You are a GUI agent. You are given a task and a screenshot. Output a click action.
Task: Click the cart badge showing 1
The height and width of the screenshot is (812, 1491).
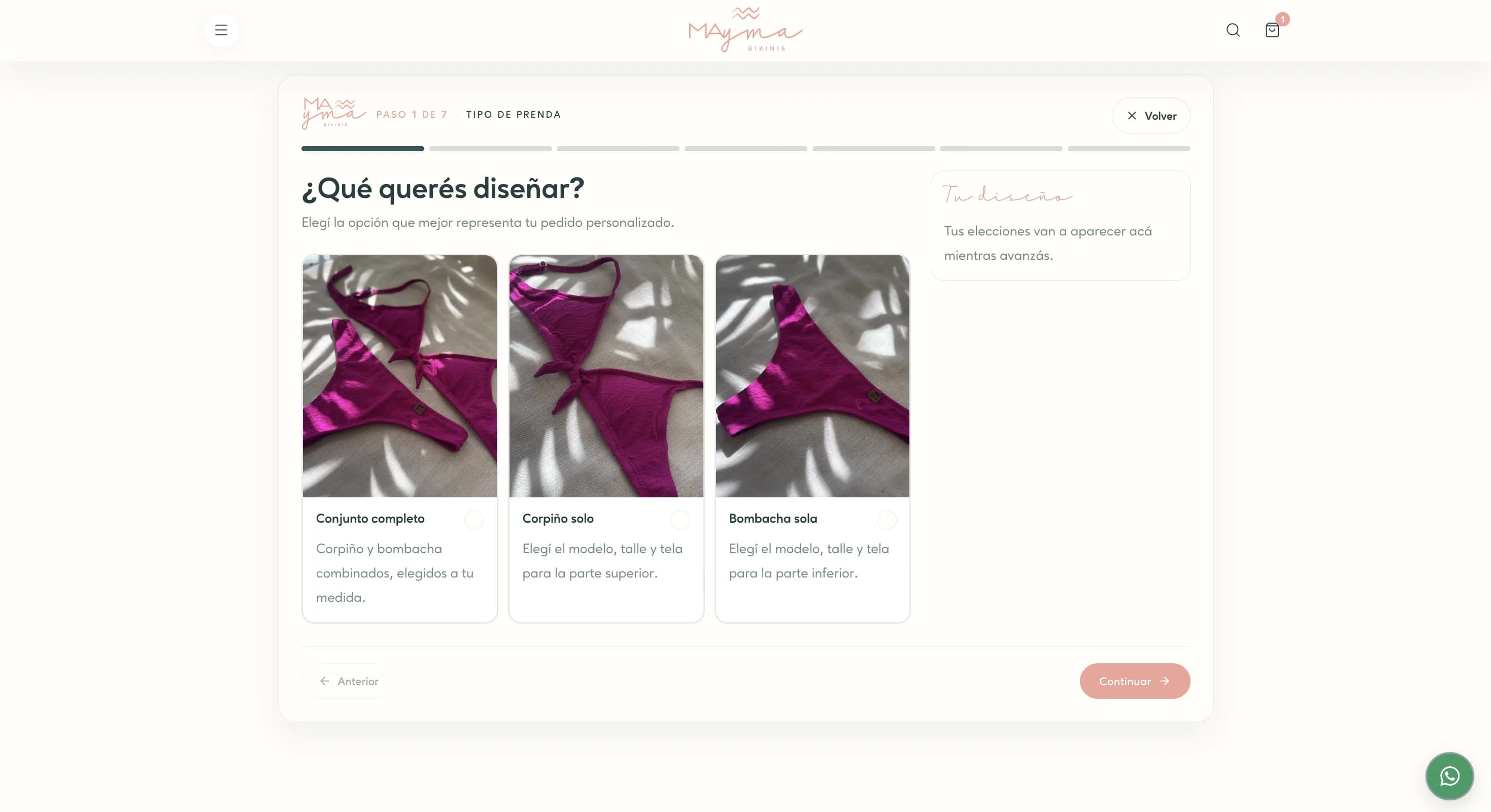pyautogui.click(x=1282, y=19)
